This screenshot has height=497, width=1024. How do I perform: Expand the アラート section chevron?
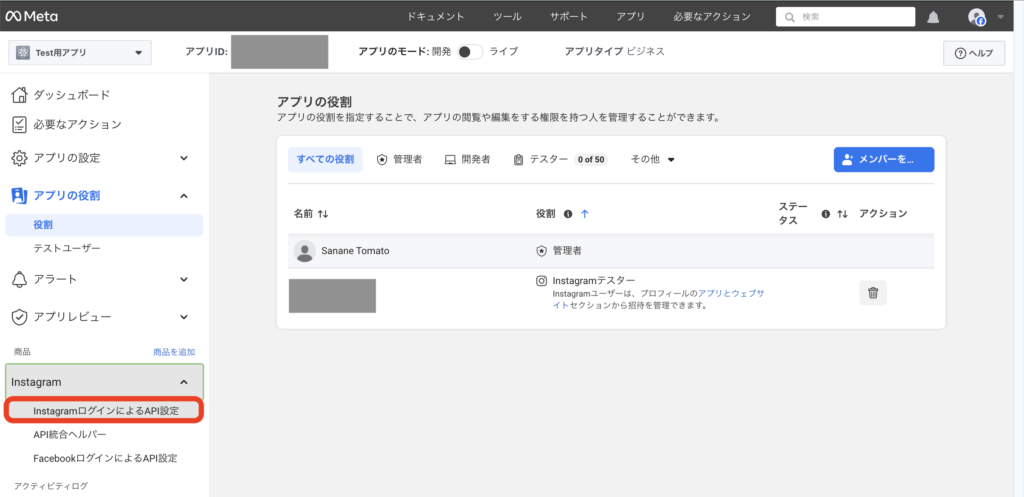click(x=184, y=280)
